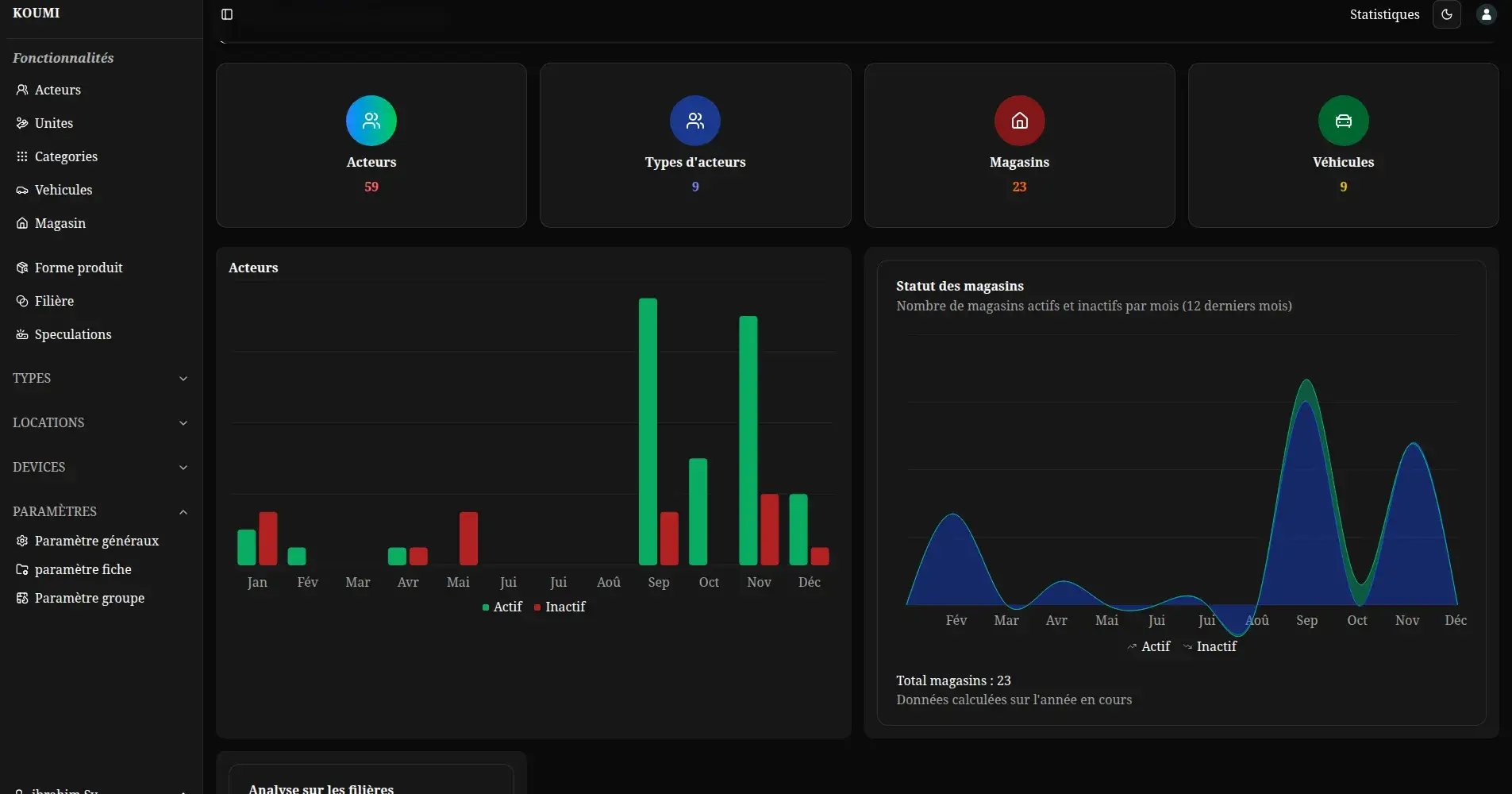Click the user avatar icon top right

tap(1487, 14)
